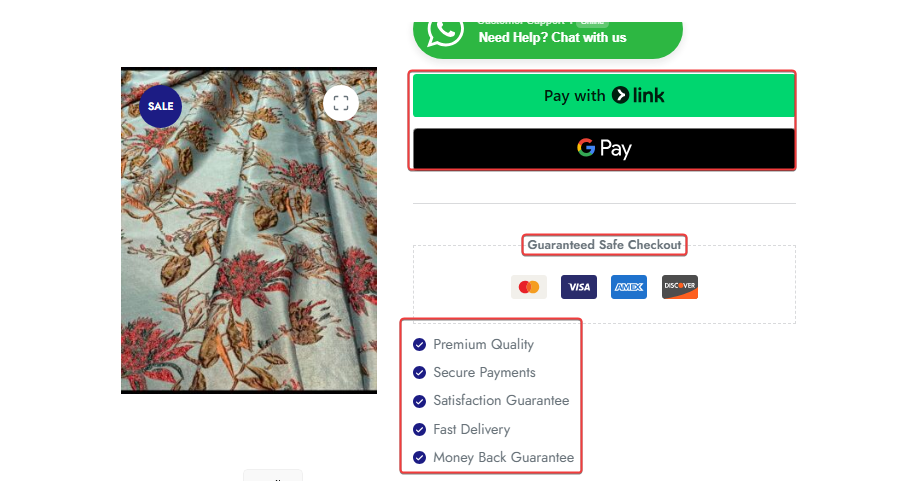Screen dimensions: 899x481
Task: Click the SALE badge on product image
Action: click(161, 106)
